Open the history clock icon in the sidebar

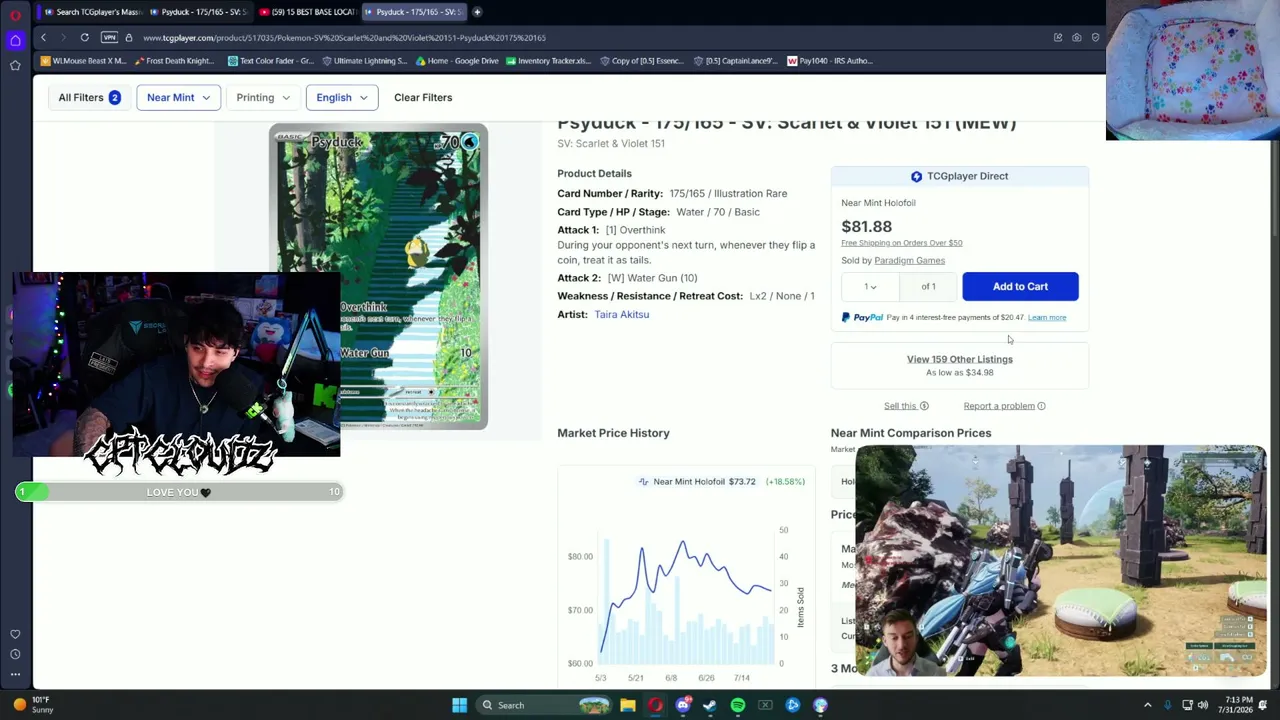[x=15, y=654]
